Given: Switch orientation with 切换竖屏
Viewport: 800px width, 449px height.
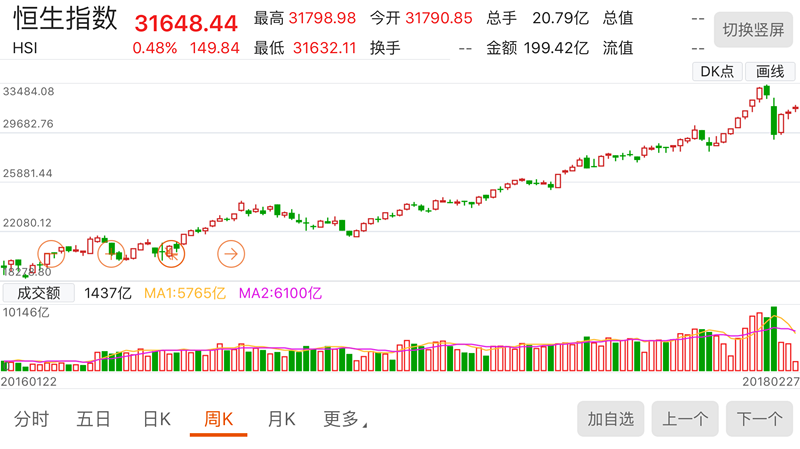Looking at the screenshot, I should pos(751,29).
